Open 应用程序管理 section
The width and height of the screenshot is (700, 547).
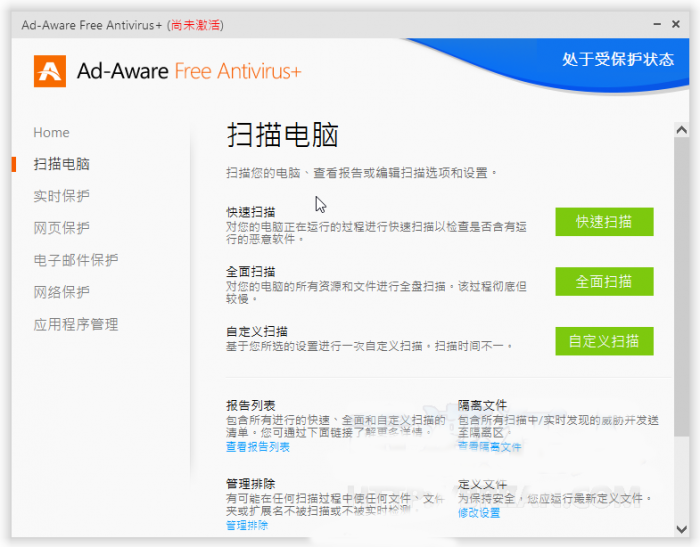(x=76, y=325)
